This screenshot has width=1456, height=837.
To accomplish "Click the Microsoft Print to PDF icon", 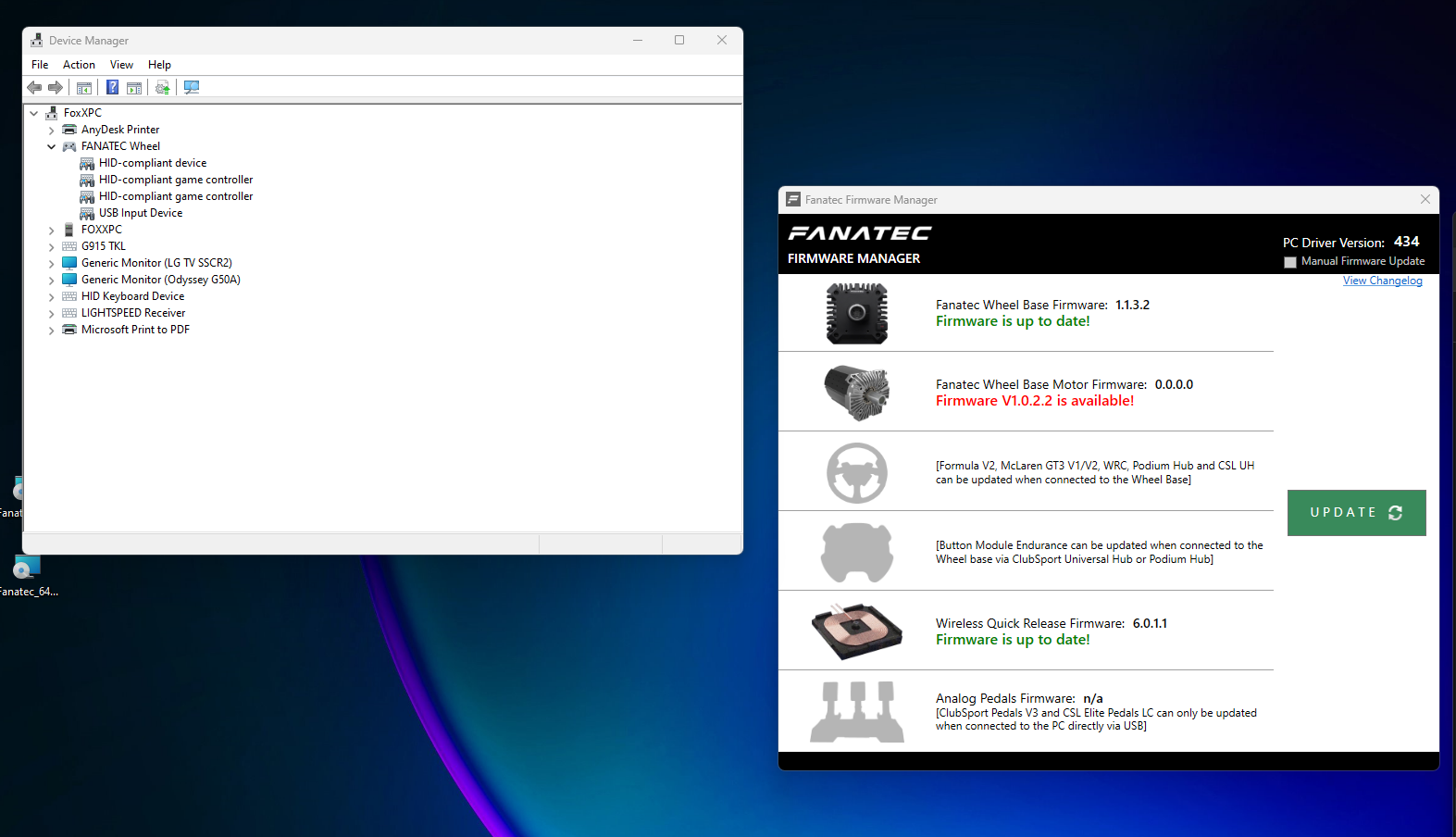I will [69, 330].
